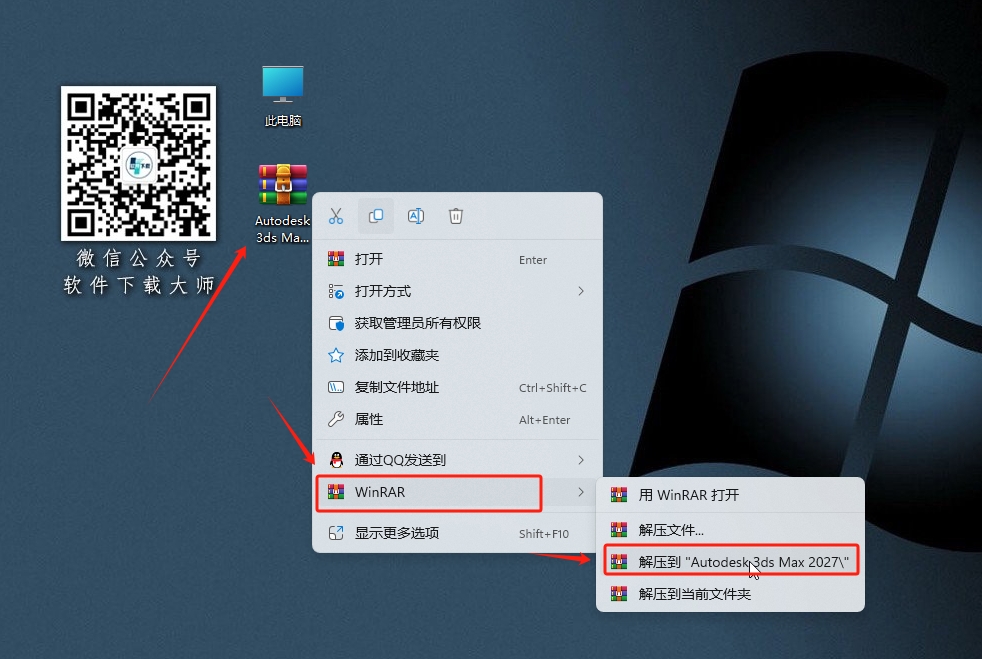The width and height of the screenshot is (982, 659).
Task: Click 显示更多选项 at menu bottom
Action: pos(398,533)
